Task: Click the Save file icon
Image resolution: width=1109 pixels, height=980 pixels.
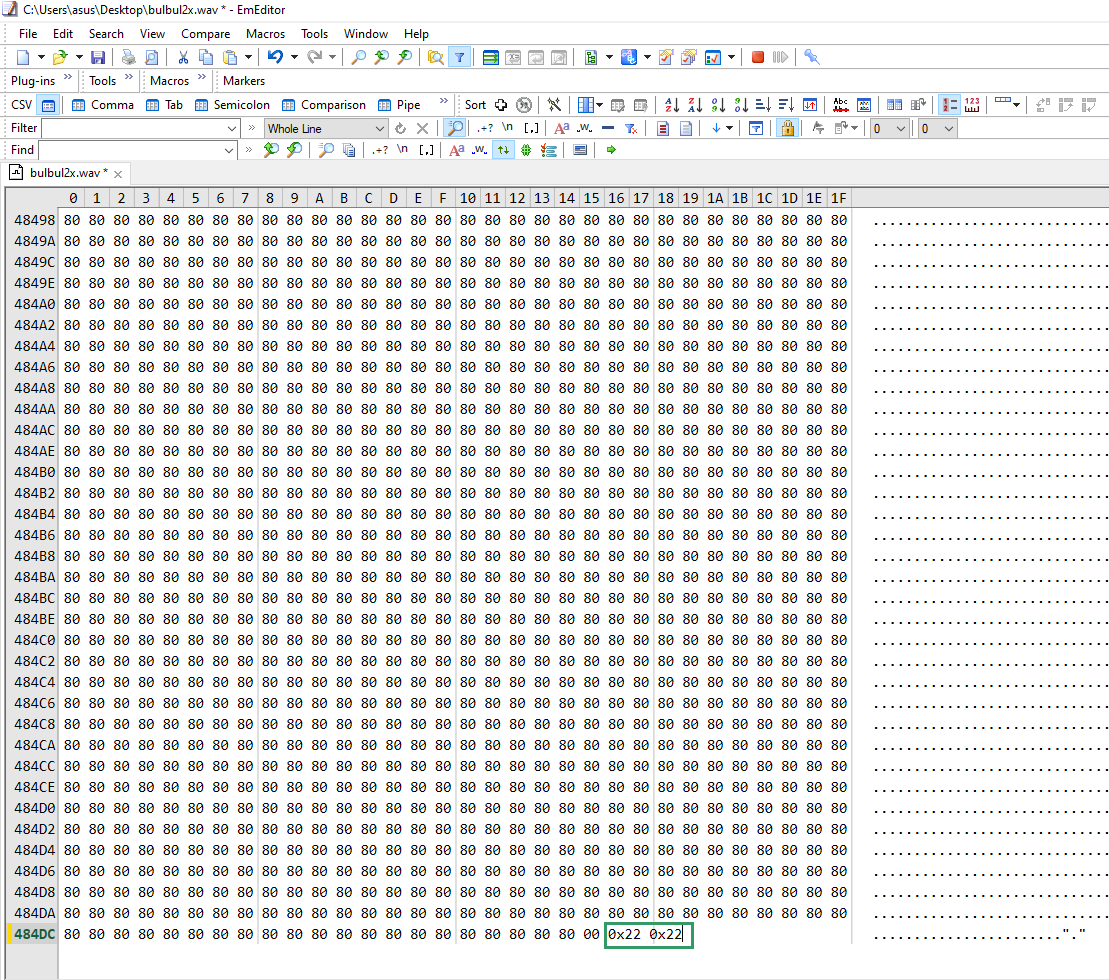Action: tap(98, 57)
